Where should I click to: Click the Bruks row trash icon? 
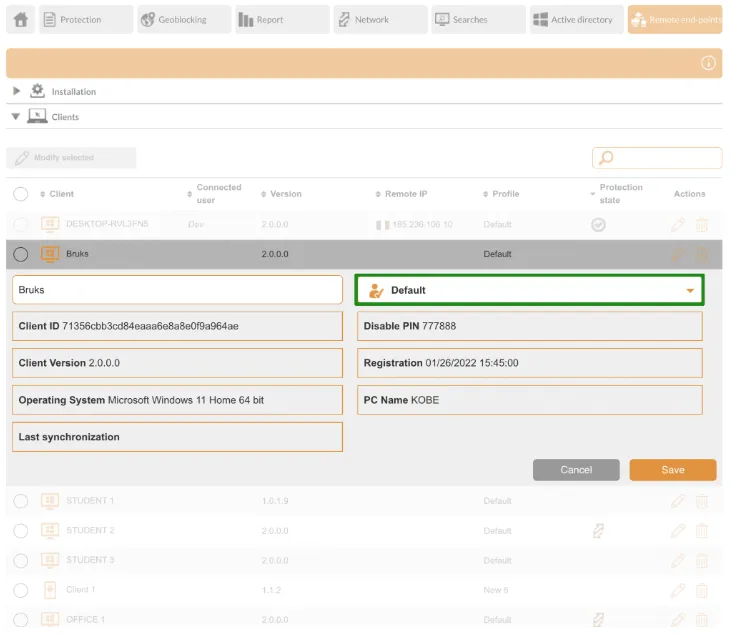coord(702,255)
